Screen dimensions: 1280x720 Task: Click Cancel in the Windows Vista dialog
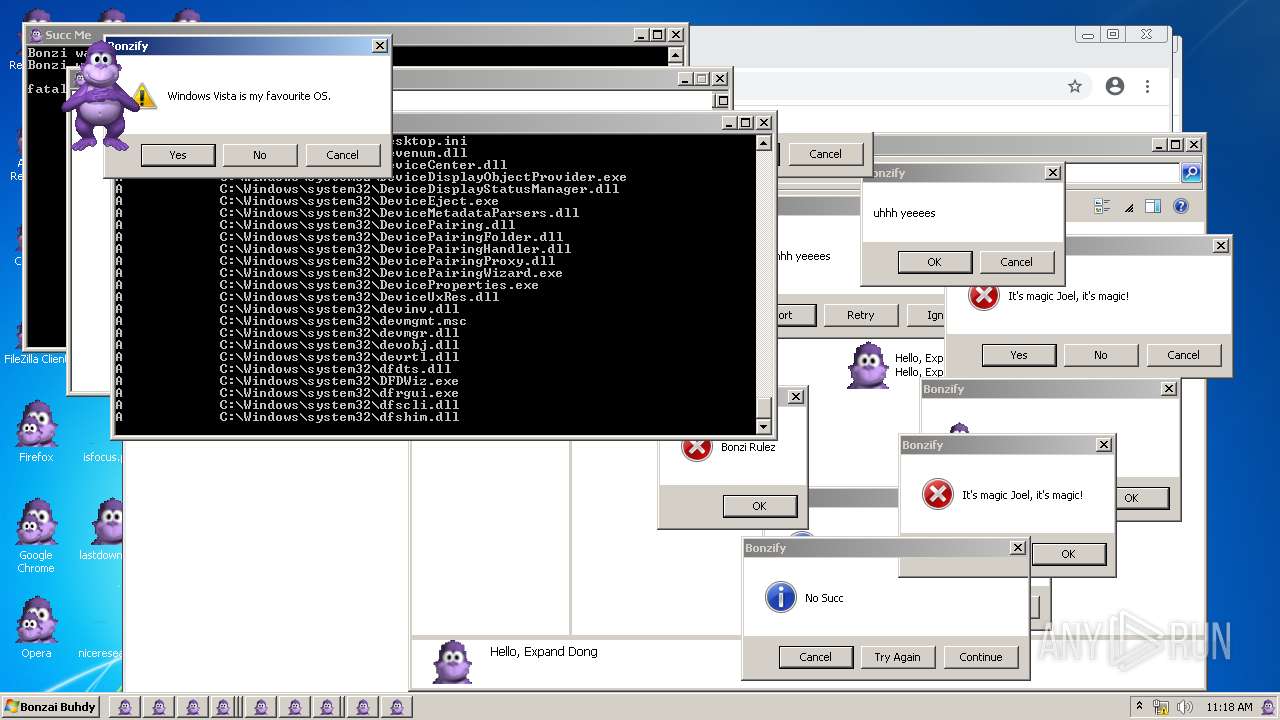tap(342, 155)
